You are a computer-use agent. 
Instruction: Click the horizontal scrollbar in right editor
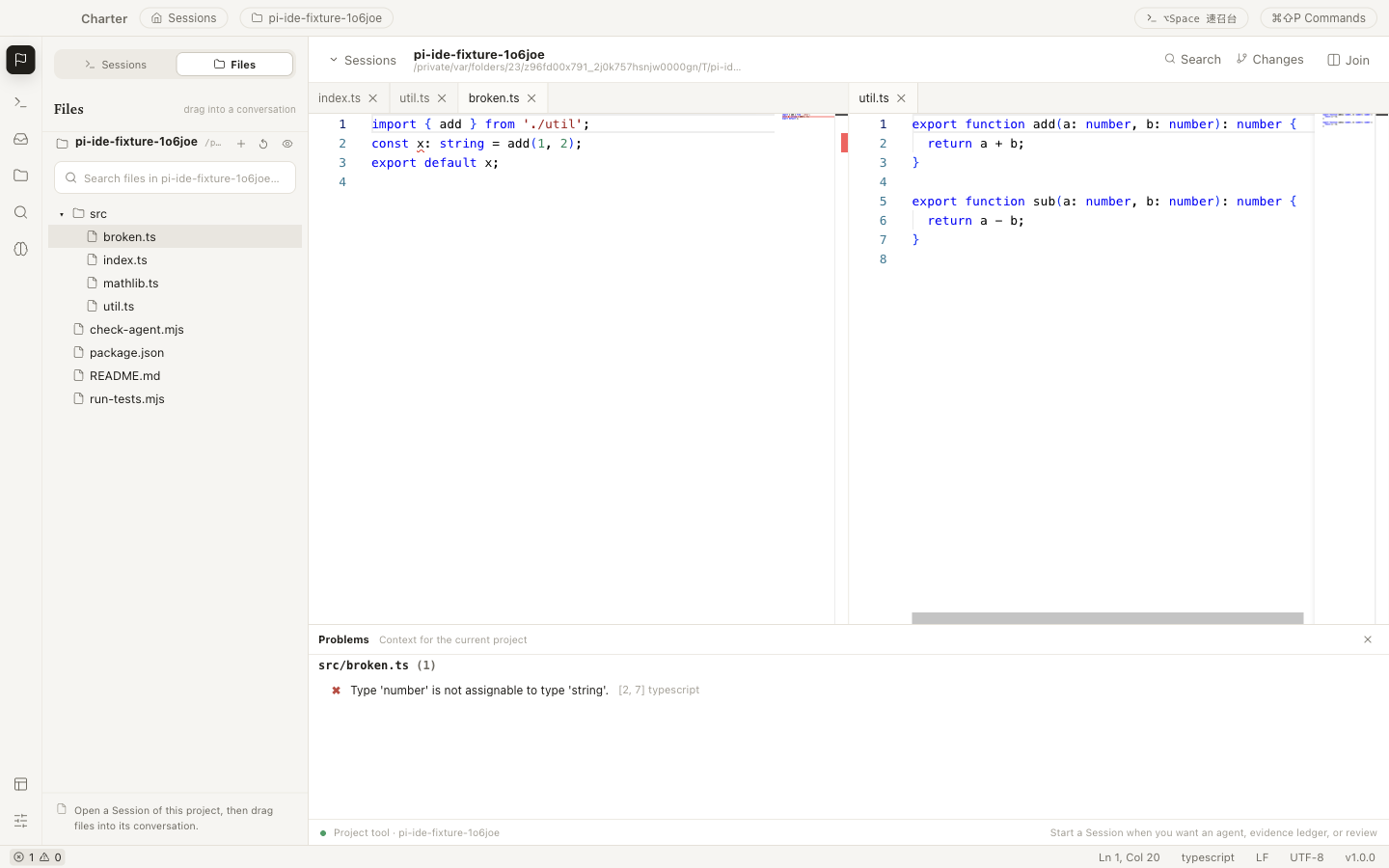[x=1107, y=618]
